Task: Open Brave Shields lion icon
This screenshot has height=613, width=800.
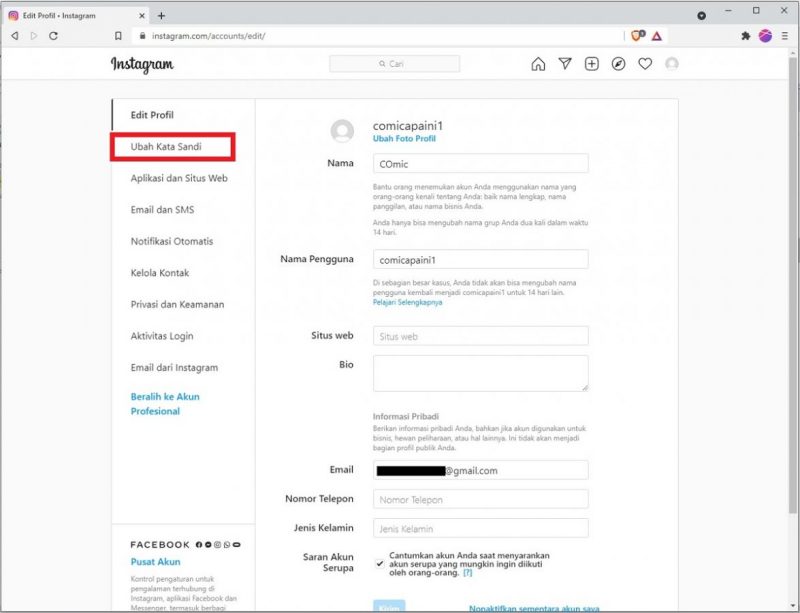Action: pyautogui.click(x=637, y=36)
